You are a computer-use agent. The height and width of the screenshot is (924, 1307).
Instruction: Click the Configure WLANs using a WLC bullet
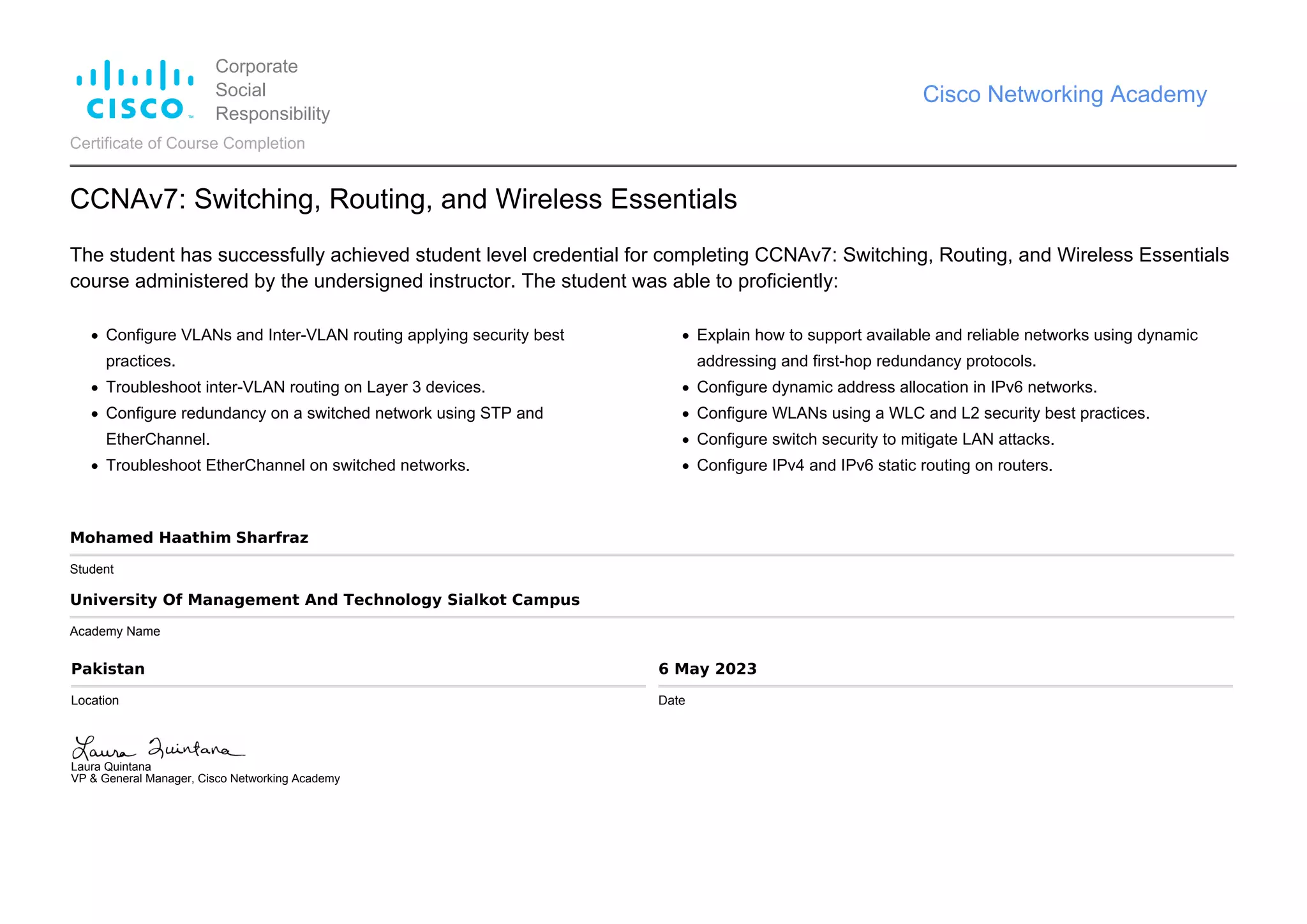(922, 414)
